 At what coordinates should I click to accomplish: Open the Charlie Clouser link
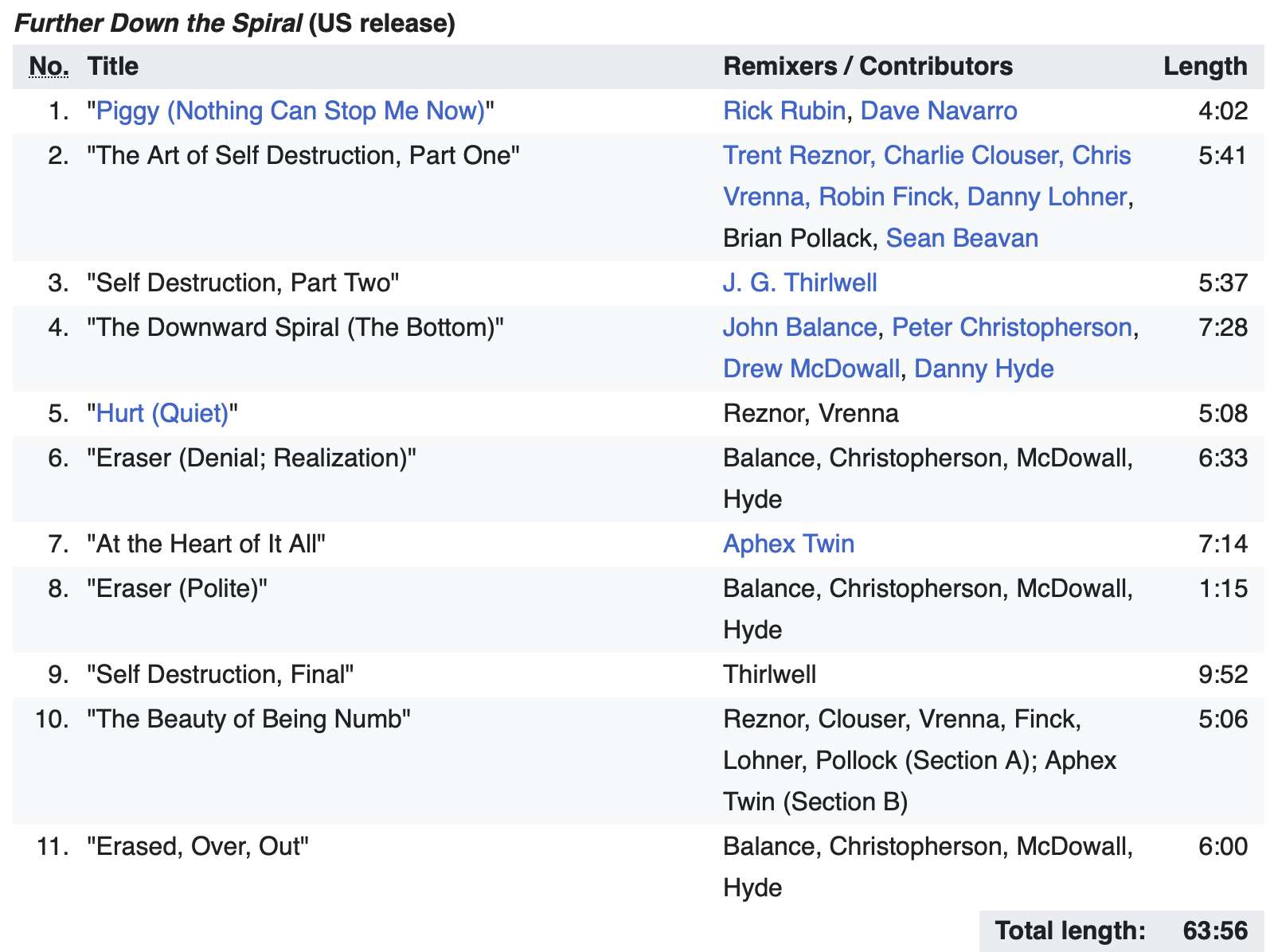tap(971, 155)
